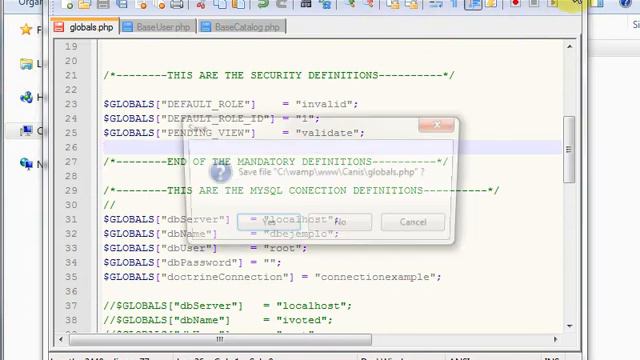Click the Find binoculars icon
This screenshot has height=360, width=640.
(x=306, y=4)
